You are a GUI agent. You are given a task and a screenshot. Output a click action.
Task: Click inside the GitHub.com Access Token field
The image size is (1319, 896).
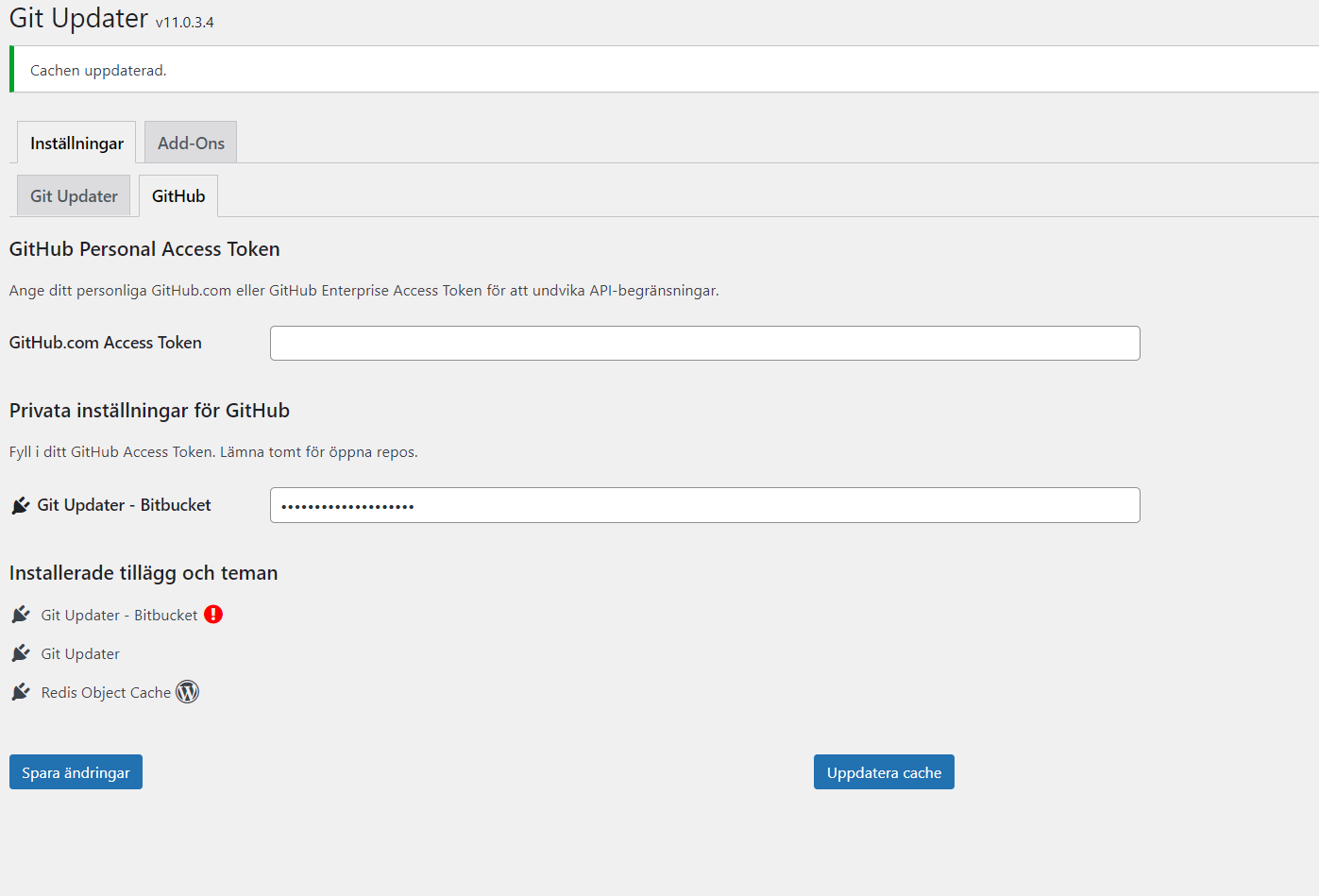pyautogui.click(x=704, y=343)
